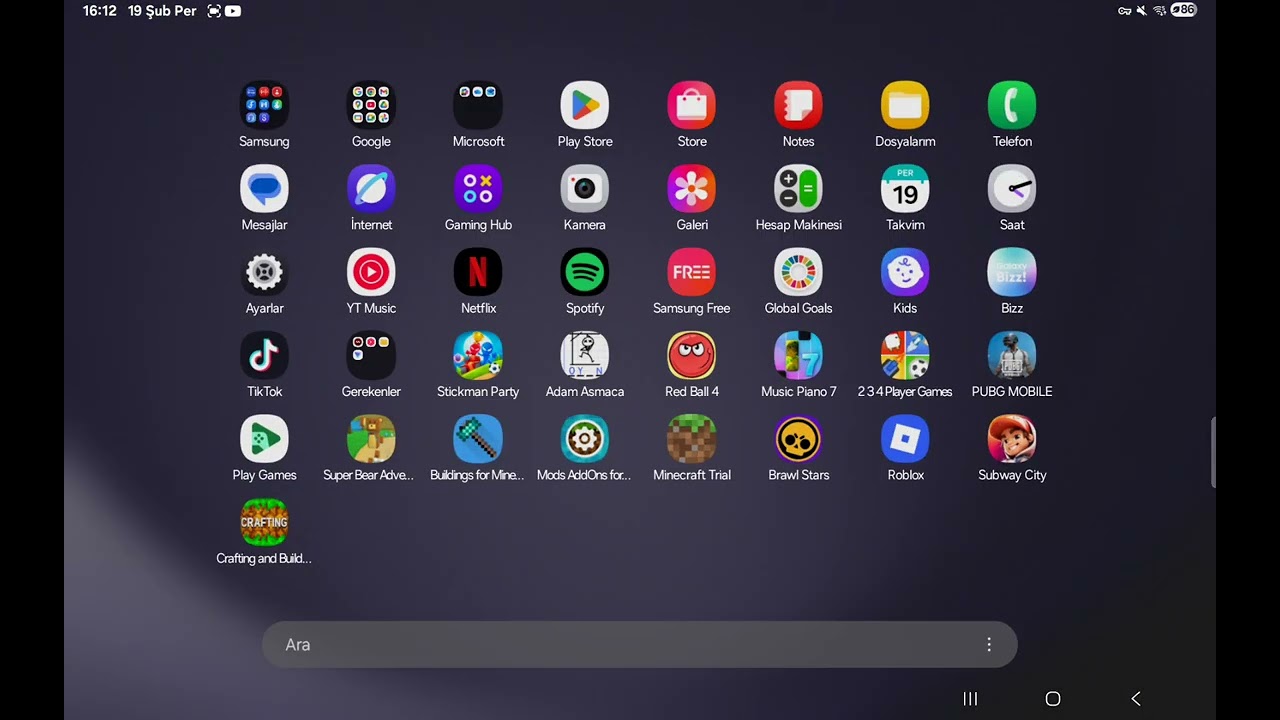Tap the Ara search field

pyautogui.click(x=640, y=645)
